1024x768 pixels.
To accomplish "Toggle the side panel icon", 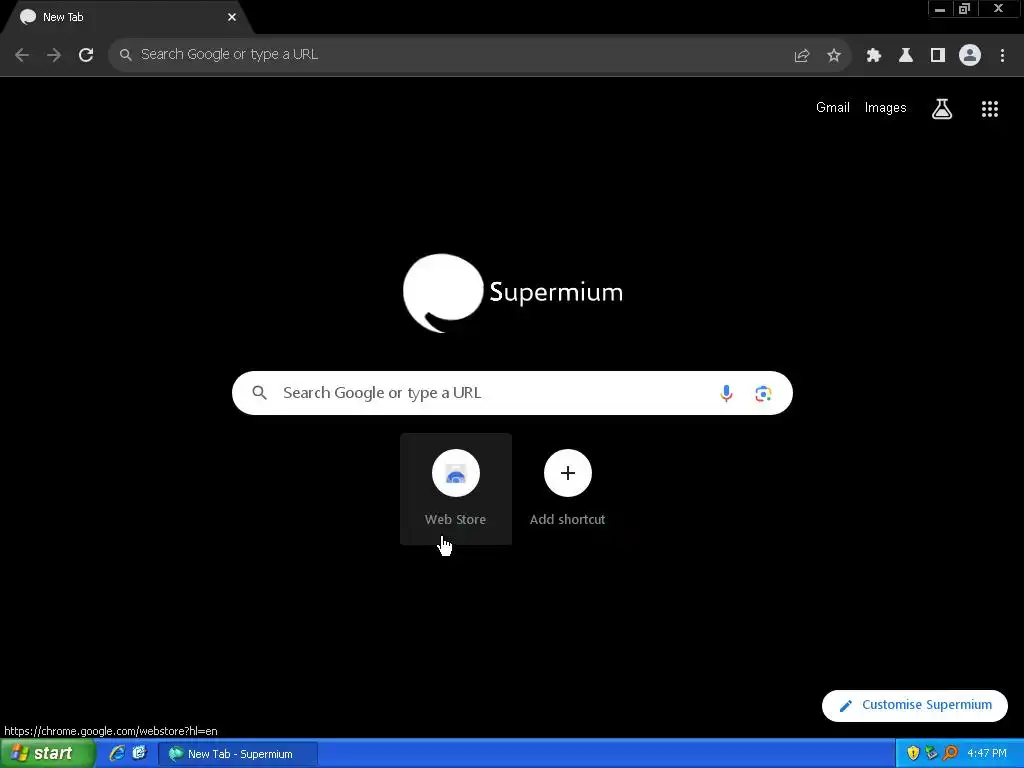I will (938, 56).
